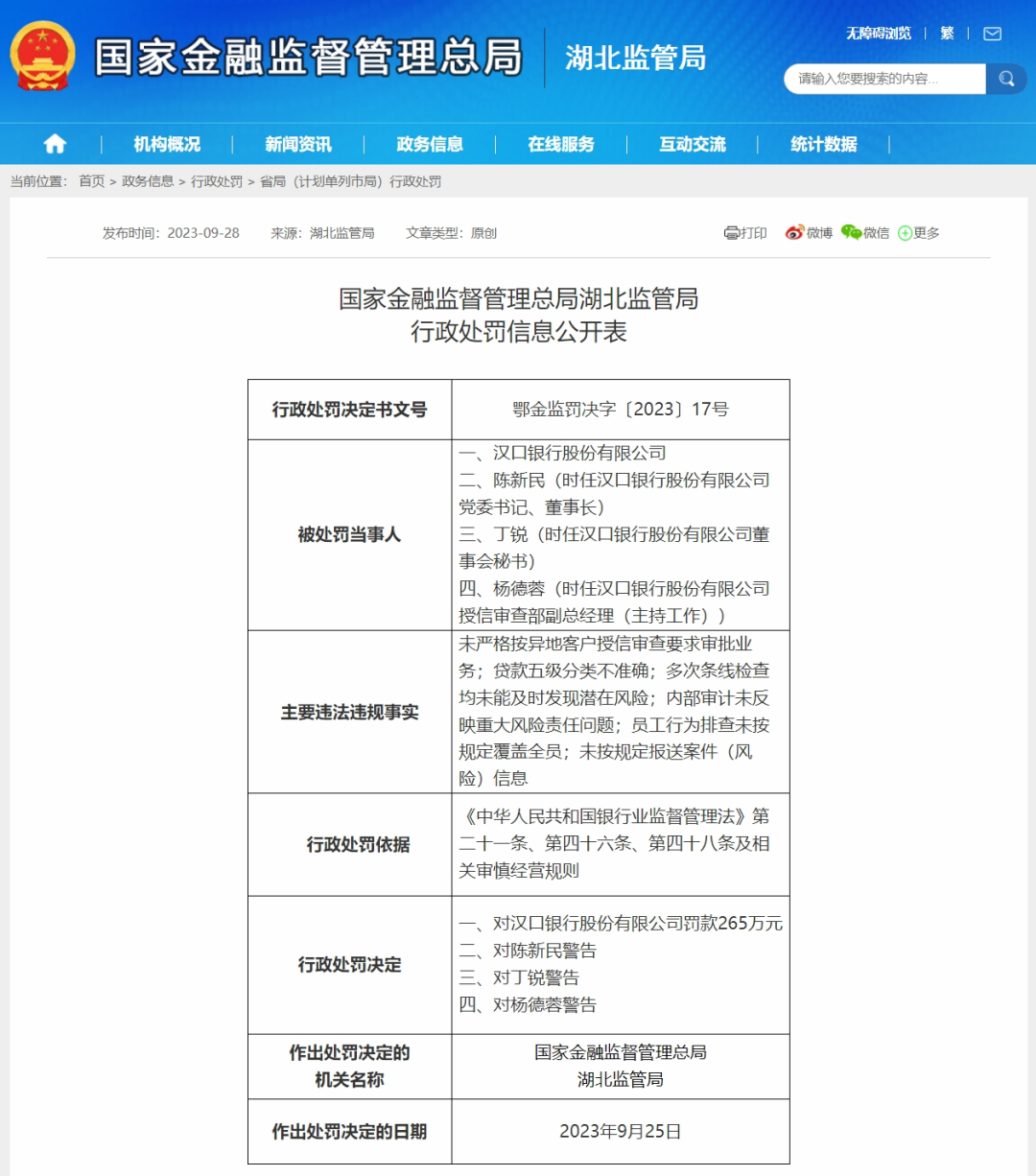Switch to traditional Chinese with 繁
The image size is (1036, 1176).
pyautogui.click(x=948, y=34)
